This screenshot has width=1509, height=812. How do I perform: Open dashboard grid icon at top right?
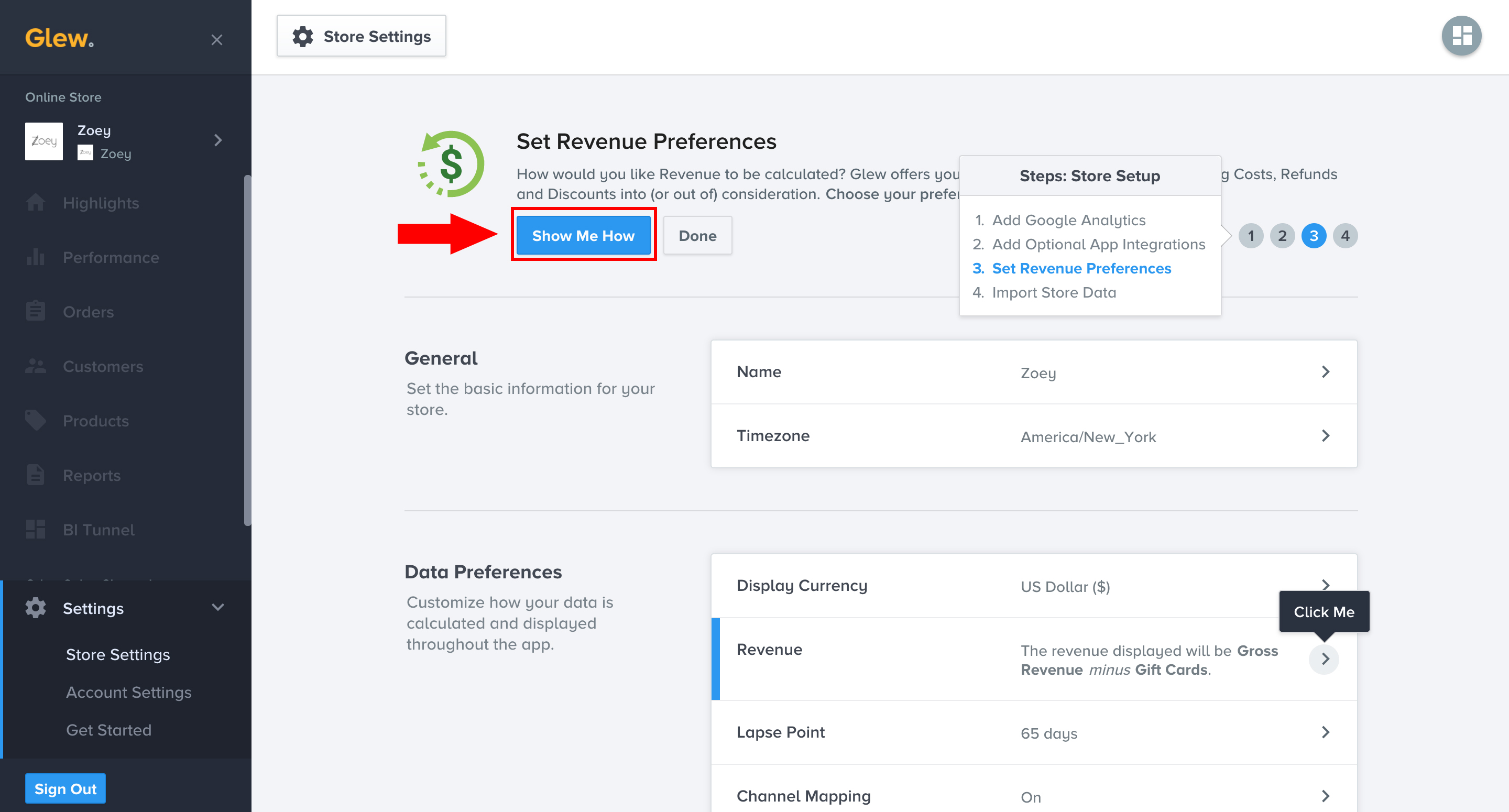point(1461,36)
